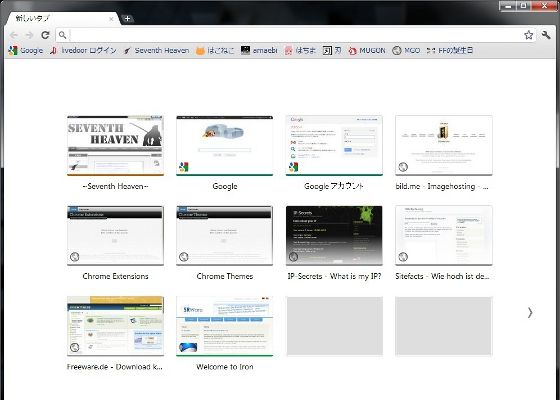
Task: Close the 新しいタブ tab
Action: [x=111, y=19]
